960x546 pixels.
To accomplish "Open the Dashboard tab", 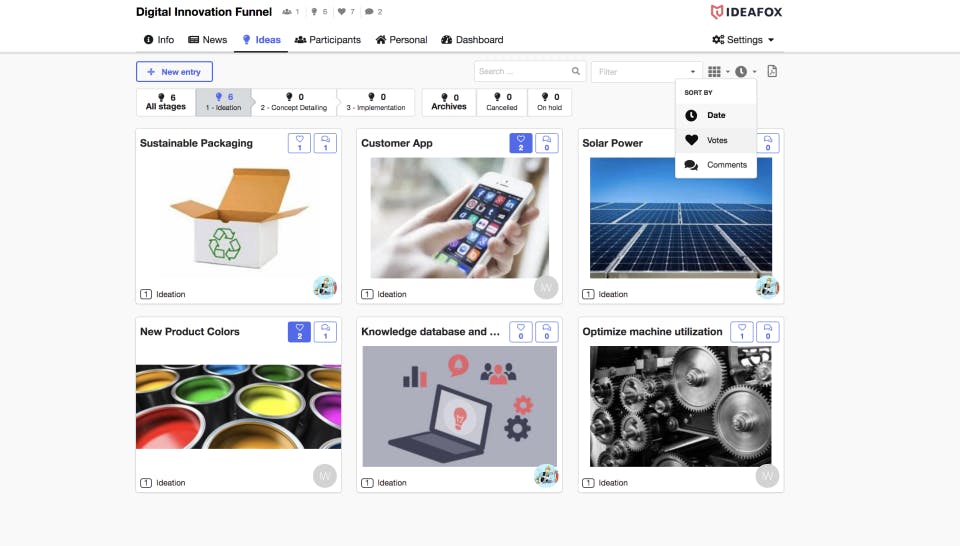I will pos(472,40).
